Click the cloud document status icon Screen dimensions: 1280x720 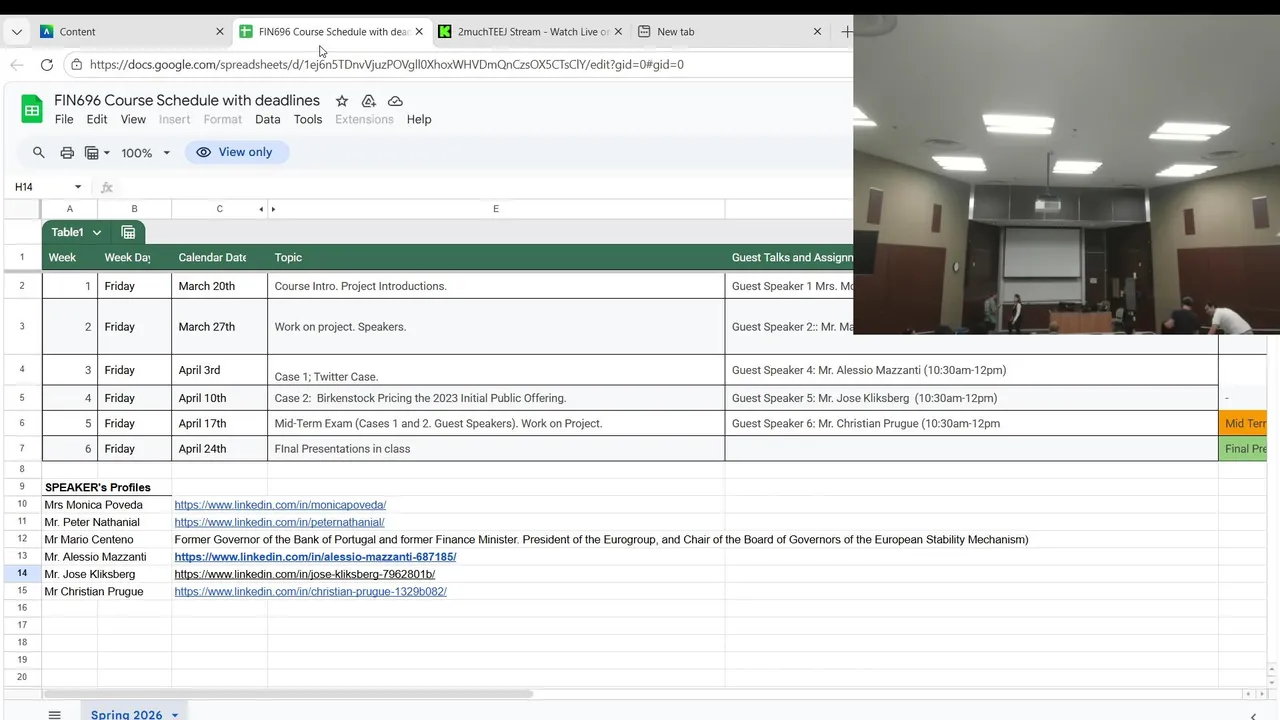395,101
